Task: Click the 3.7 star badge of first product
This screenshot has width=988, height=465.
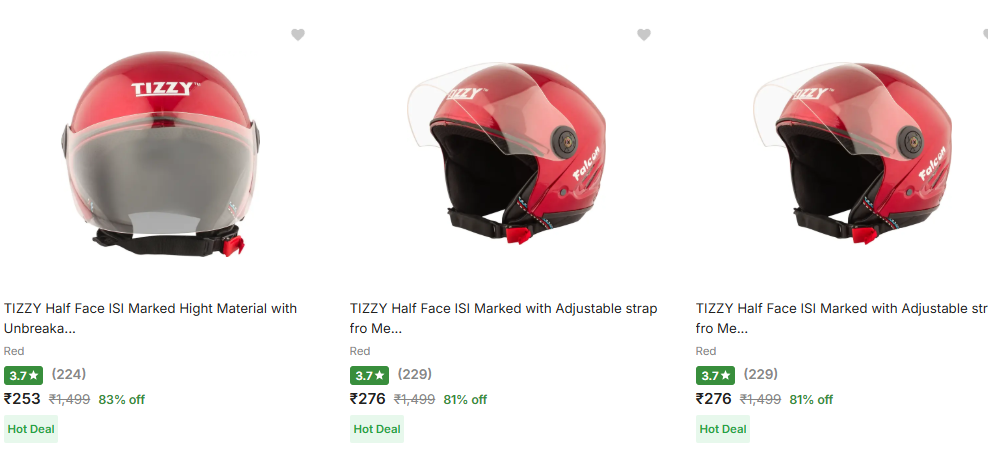Action: pos(23,376)
